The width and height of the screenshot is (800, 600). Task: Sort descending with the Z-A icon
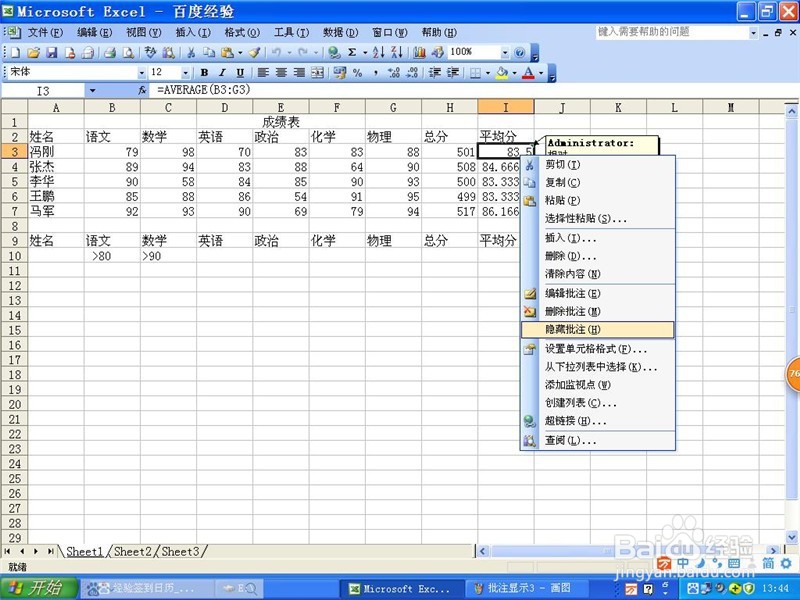397,53
